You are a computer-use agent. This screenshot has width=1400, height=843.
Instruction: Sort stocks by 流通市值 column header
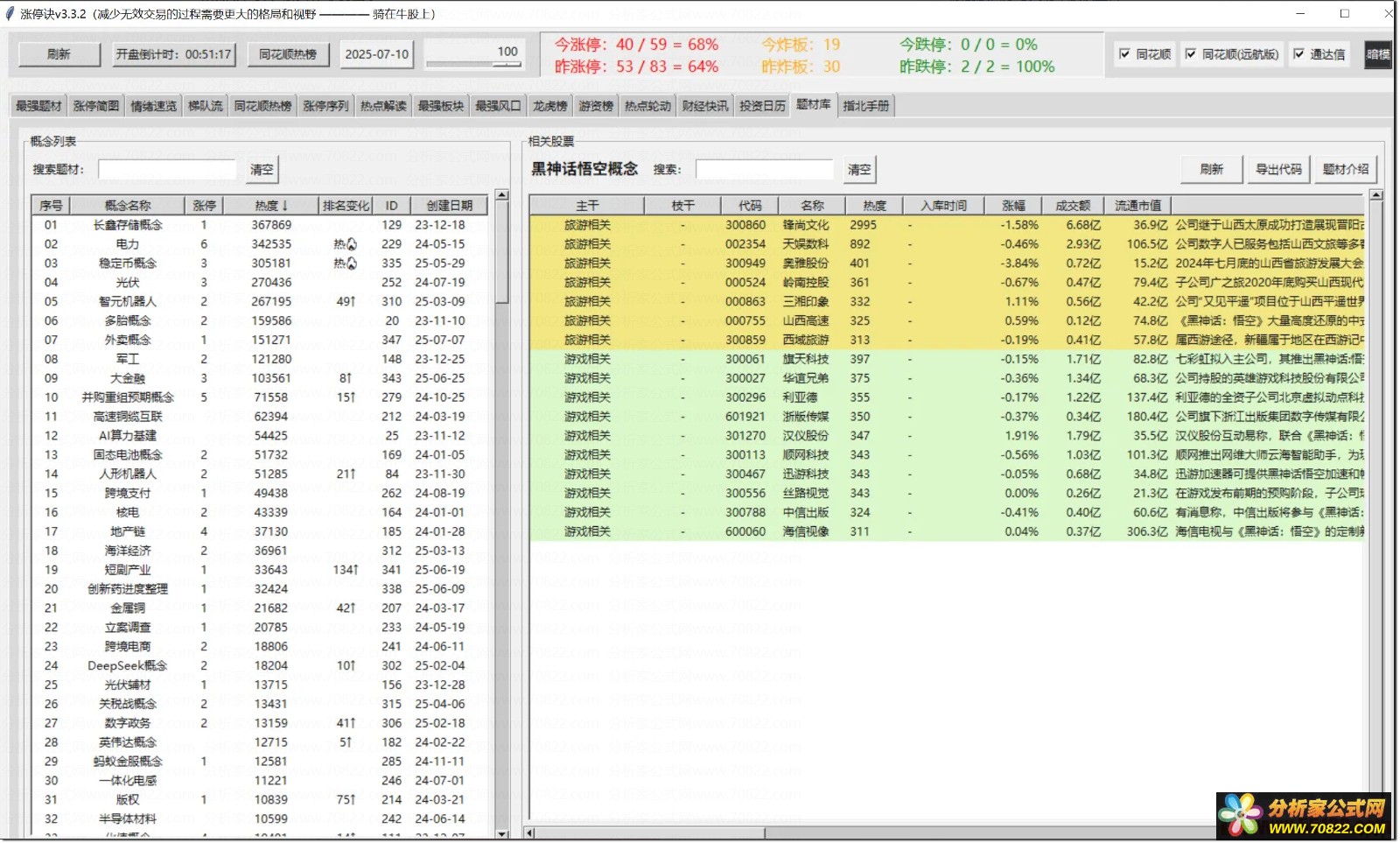coord(1138,206)
